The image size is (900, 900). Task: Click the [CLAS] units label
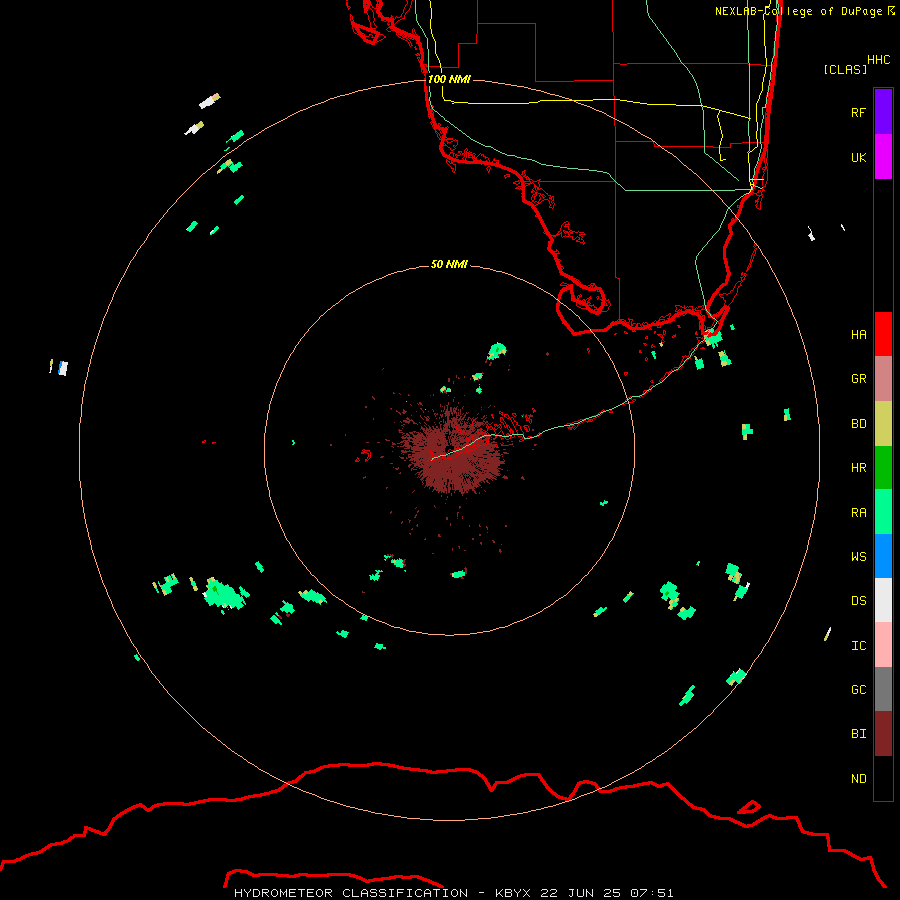point(845,69)
